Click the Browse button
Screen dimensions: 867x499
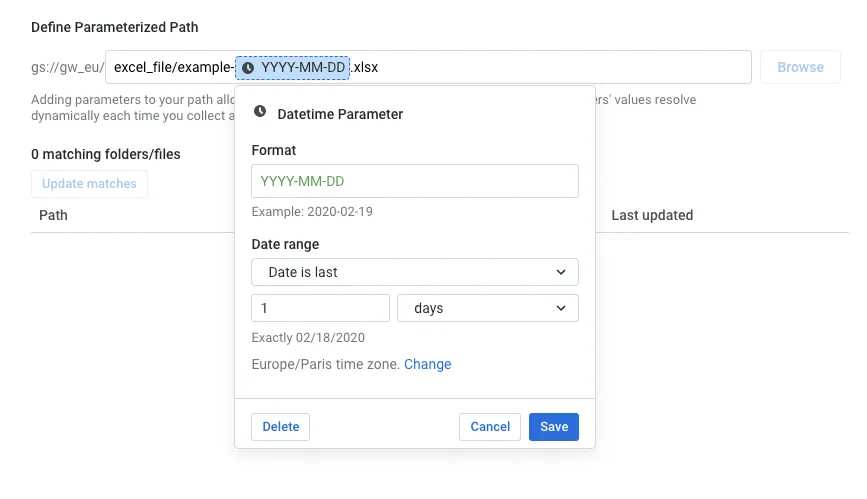click(x=800, y=67)
